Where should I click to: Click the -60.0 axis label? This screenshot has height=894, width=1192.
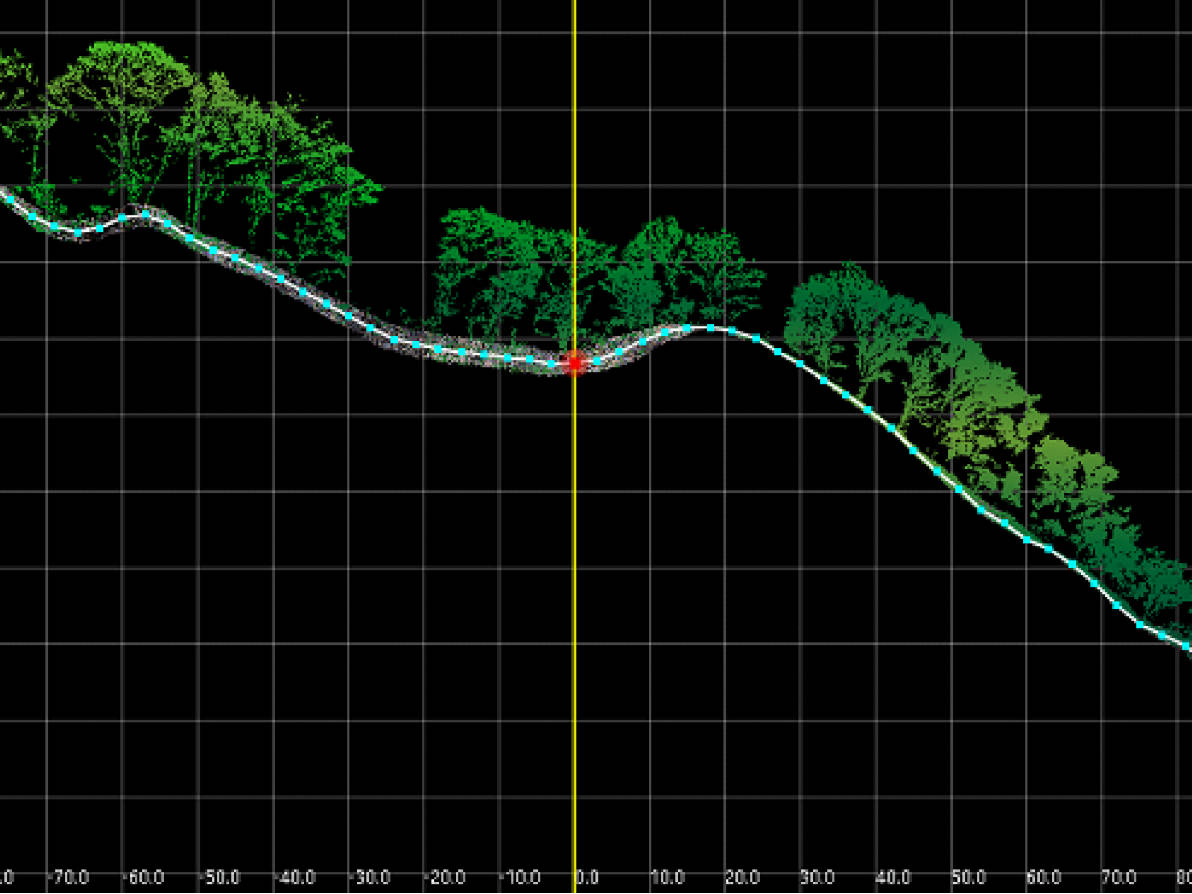click(x=144, y=878)
